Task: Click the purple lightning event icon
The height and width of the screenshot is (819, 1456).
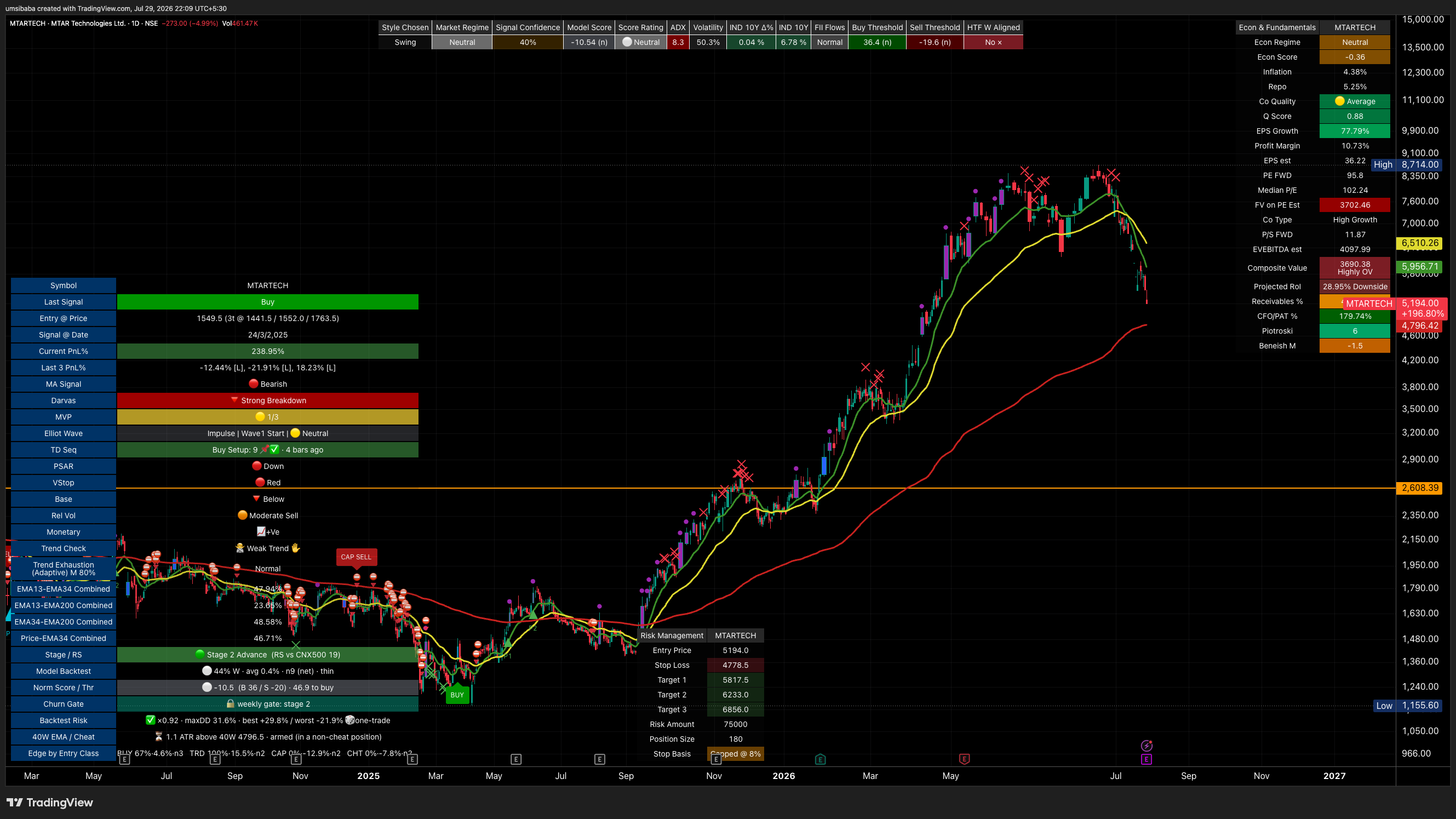Action: (x=1147, y=746)
